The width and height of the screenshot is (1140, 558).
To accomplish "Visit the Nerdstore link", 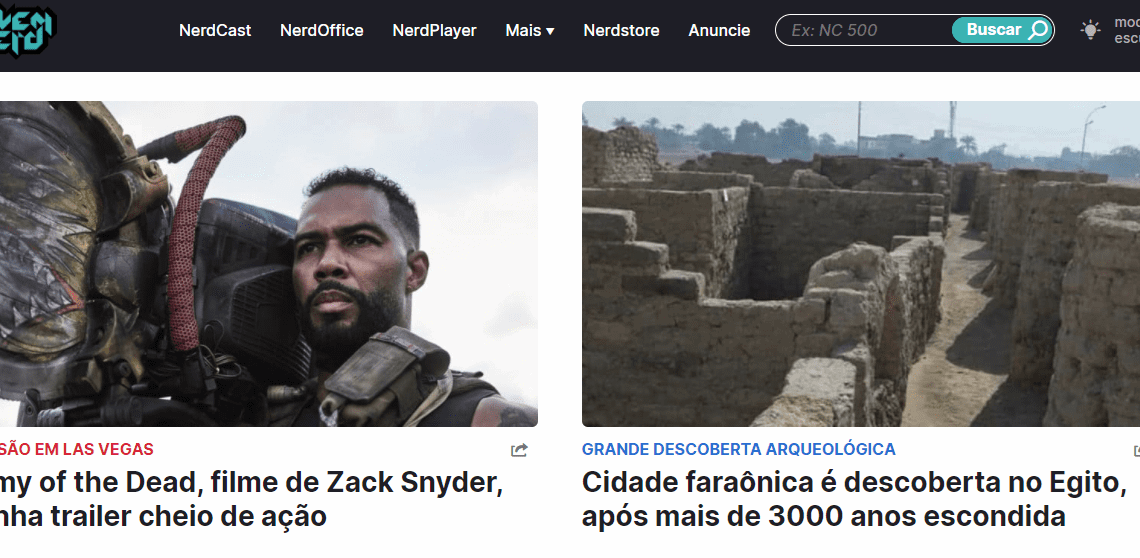I will click(x=621, y=31).
